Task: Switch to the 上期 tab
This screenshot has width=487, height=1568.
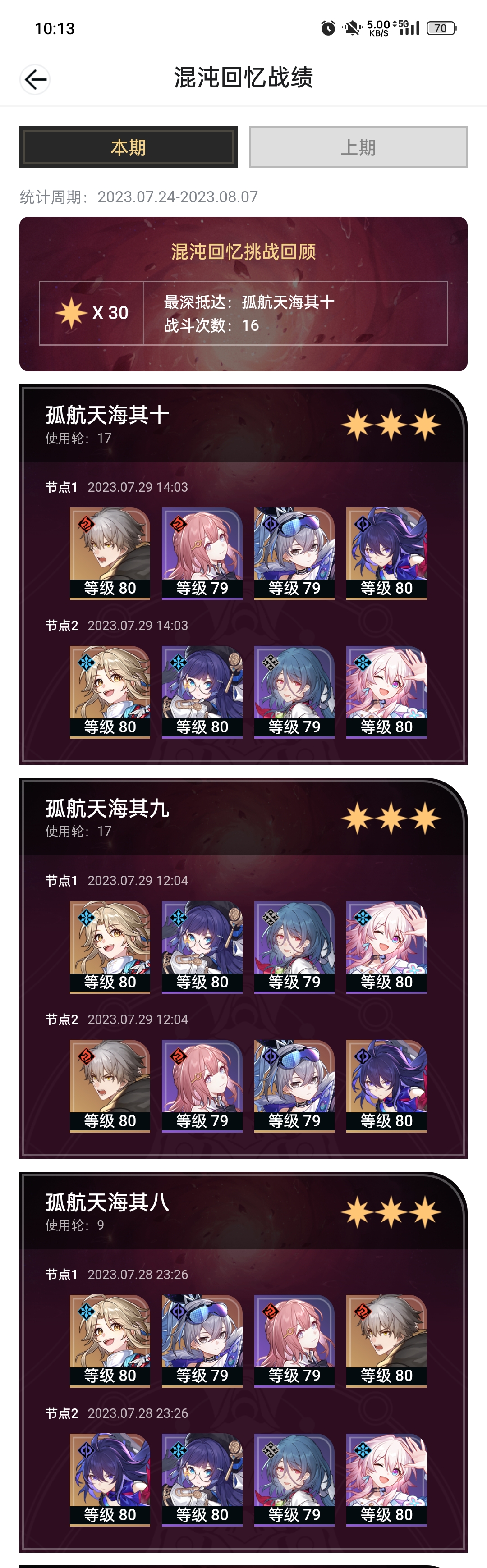Action: [x=358, y=146]
